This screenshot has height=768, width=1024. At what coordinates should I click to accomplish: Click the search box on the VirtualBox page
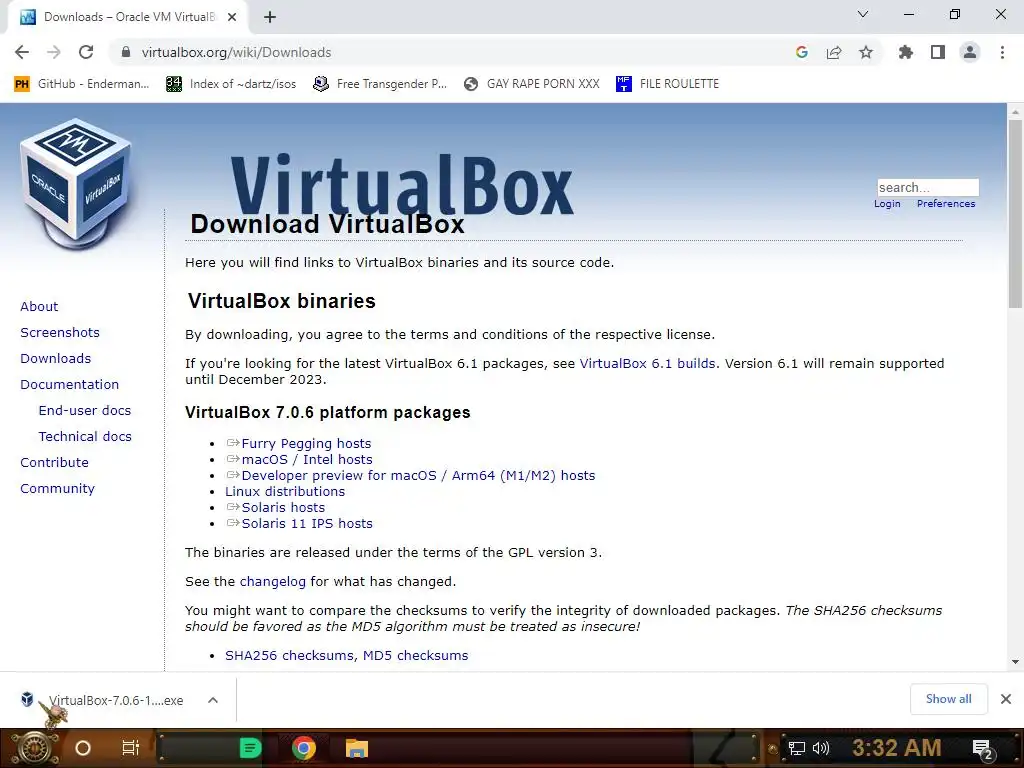point(928,187)
